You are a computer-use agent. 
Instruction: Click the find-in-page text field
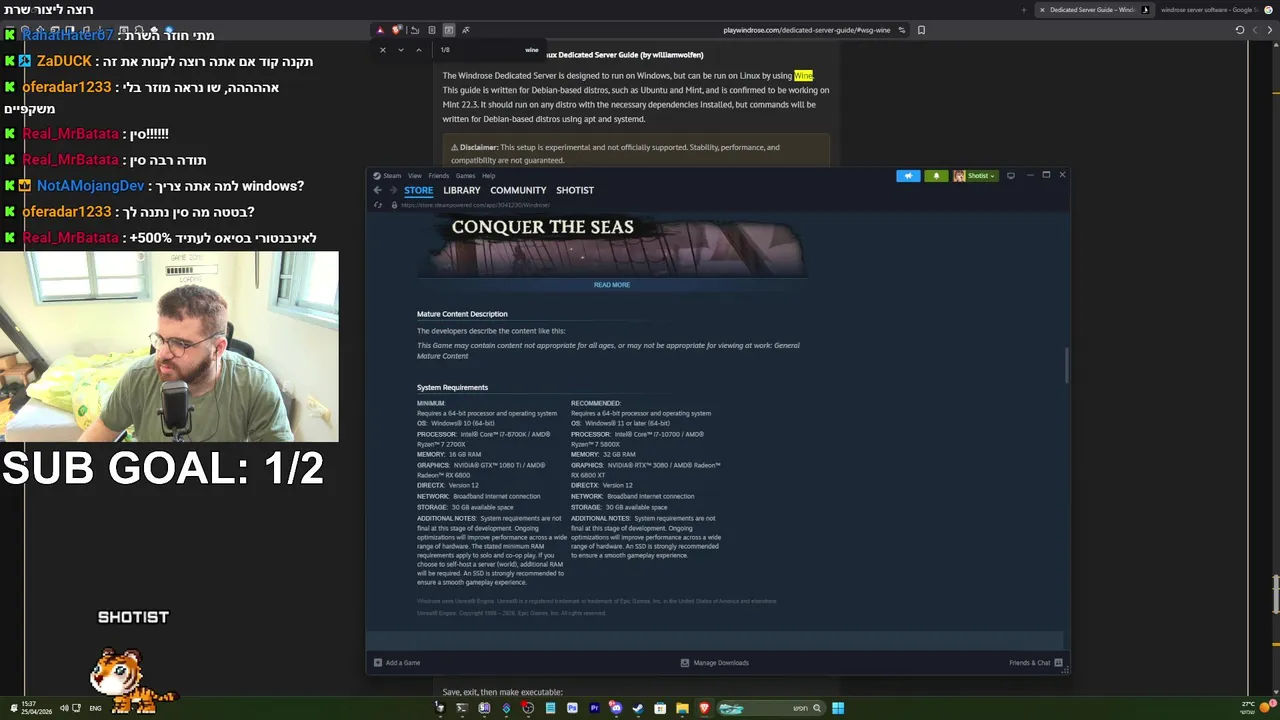[x=490, y=50]
